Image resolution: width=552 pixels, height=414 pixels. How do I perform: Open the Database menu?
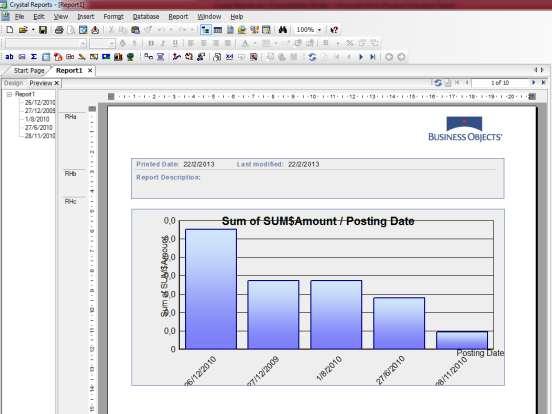coord(146,17)
